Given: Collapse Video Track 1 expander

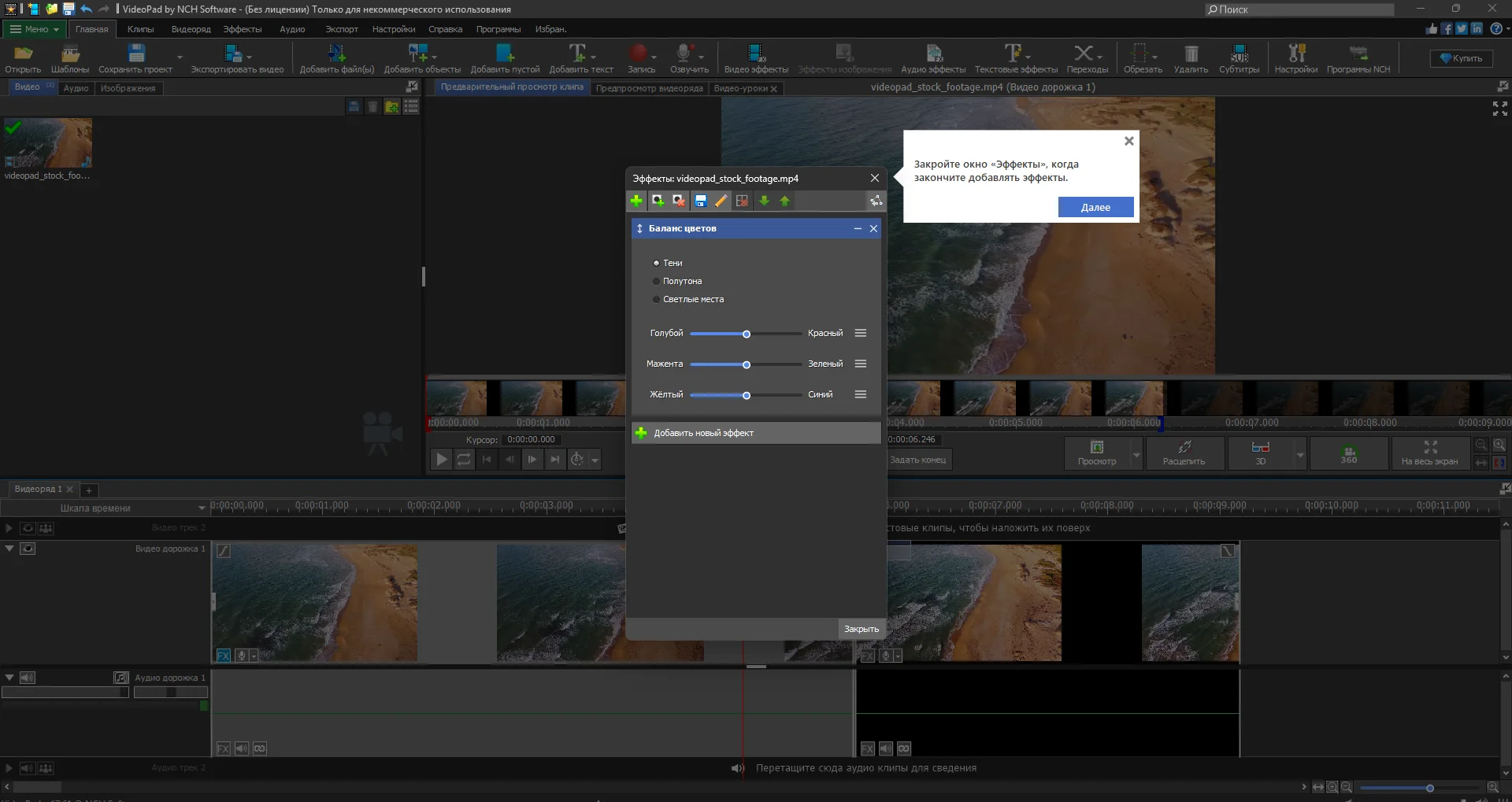Looking at the screenshot, I should 9,549.
